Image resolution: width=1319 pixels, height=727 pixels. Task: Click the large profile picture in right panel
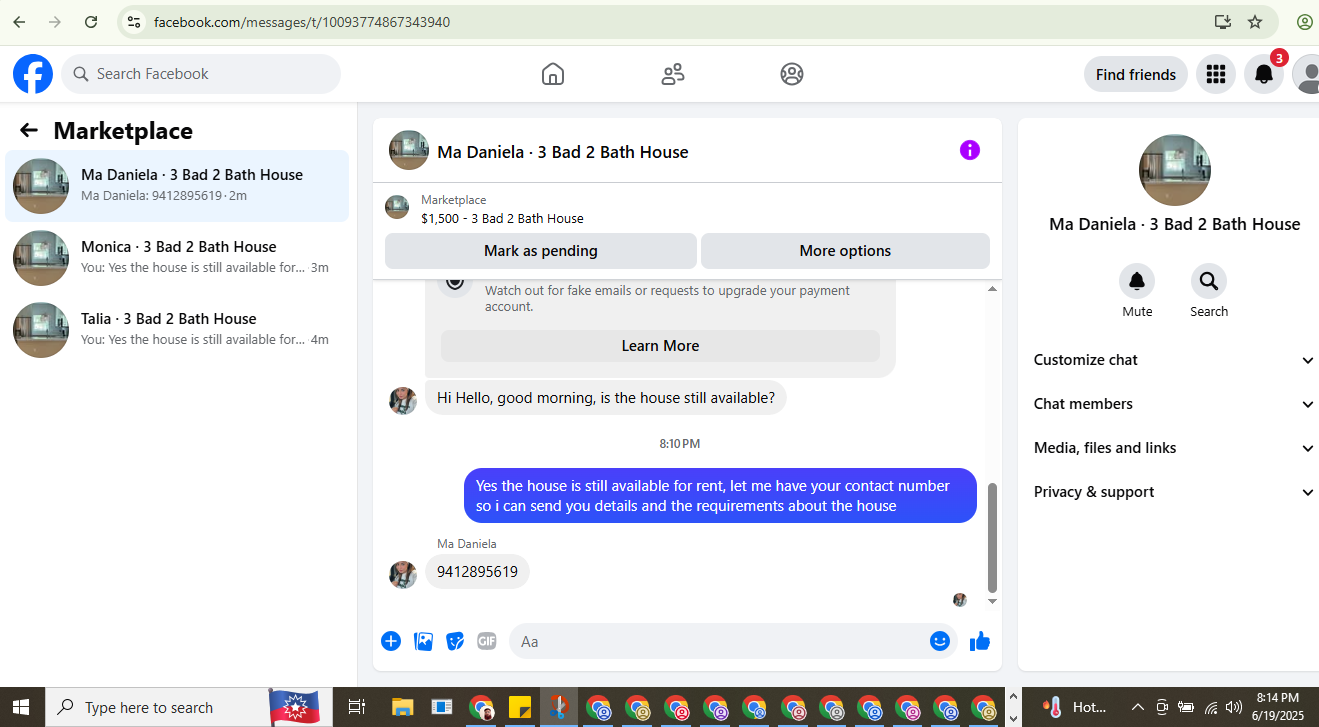(1175, 170)
